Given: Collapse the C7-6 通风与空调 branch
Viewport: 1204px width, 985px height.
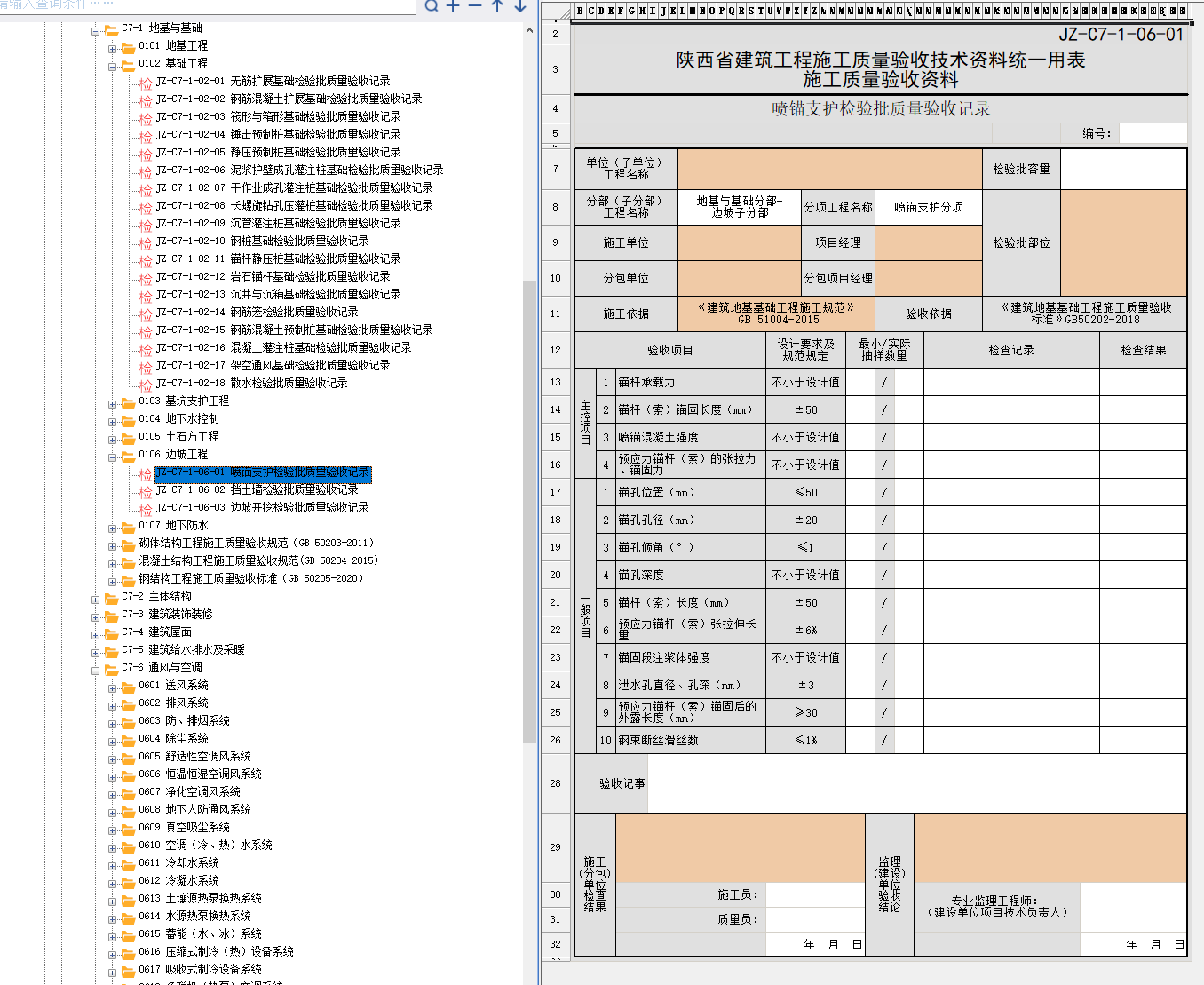Looking at the screenshot, I should [x=96, y=670].
